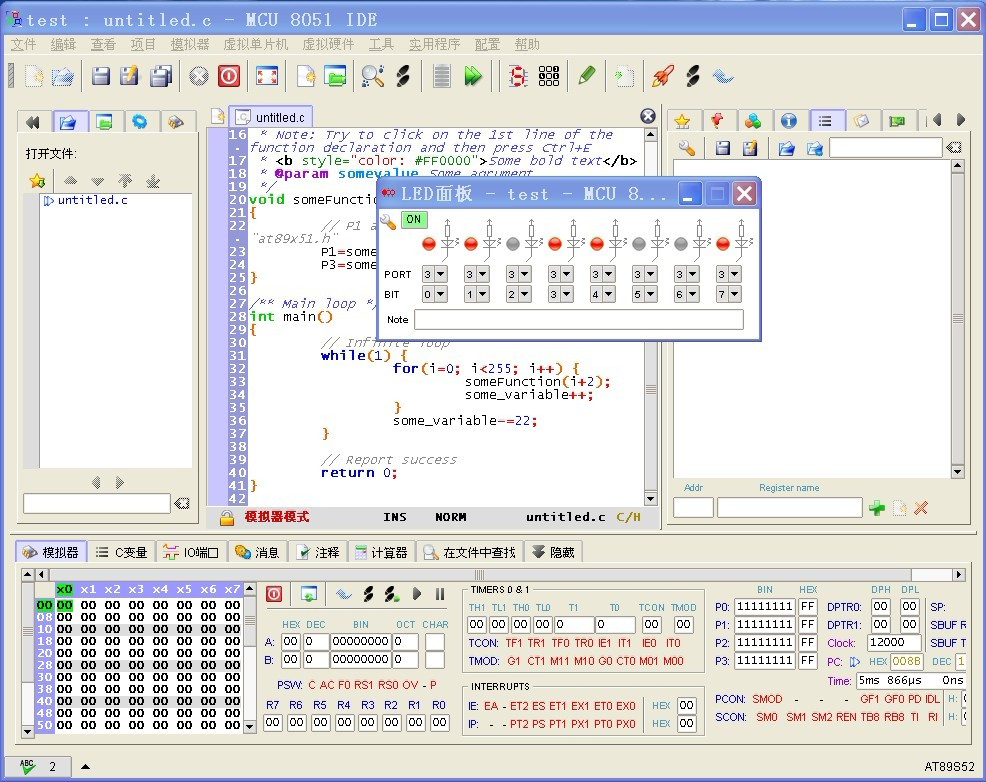Viewport: 986px width, 782px height.
Task: Toggle the REN bit in SCON
Action: pos(846,717)
